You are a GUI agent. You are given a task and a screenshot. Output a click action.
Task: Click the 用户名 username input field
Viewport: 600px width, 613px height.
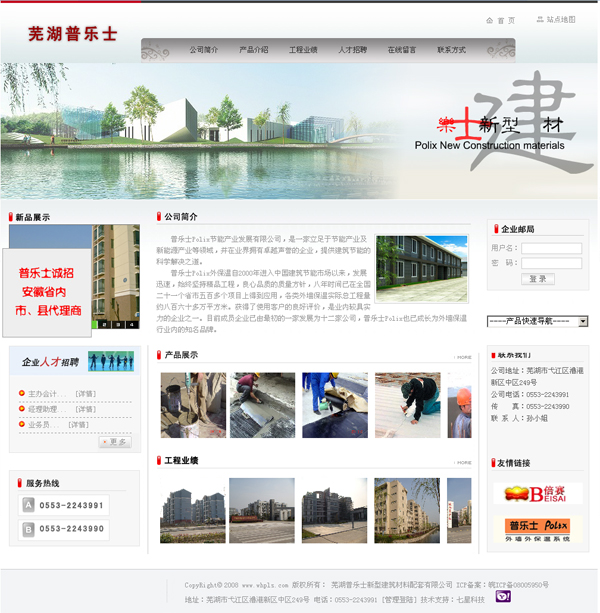(x=550, y=248)
